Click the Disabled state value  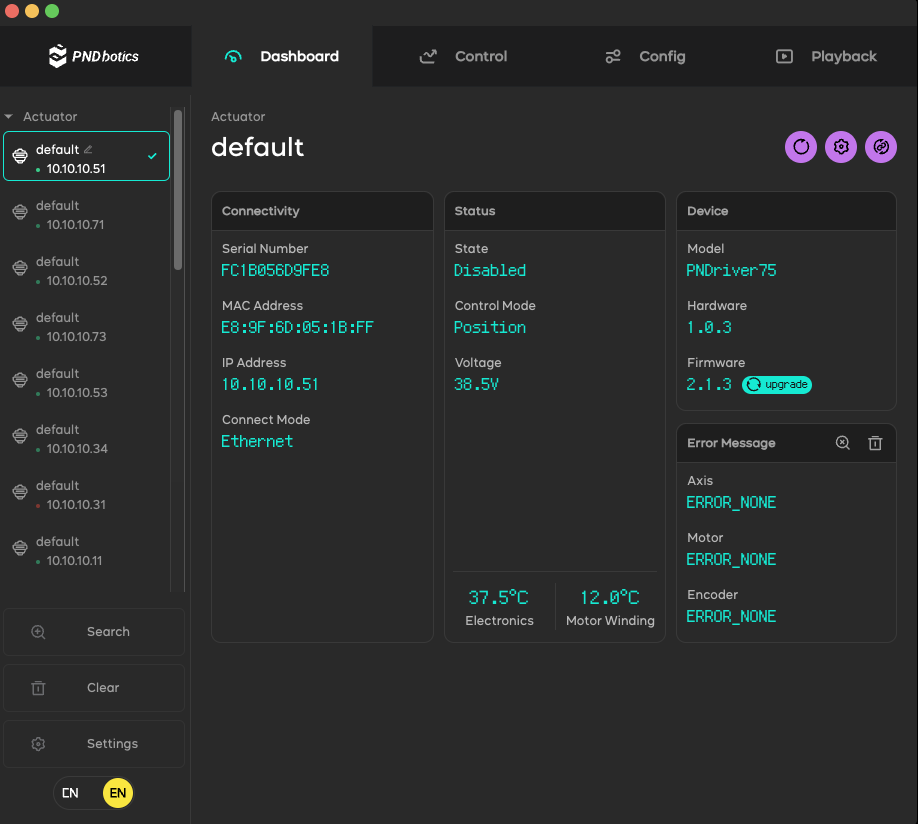490,271
